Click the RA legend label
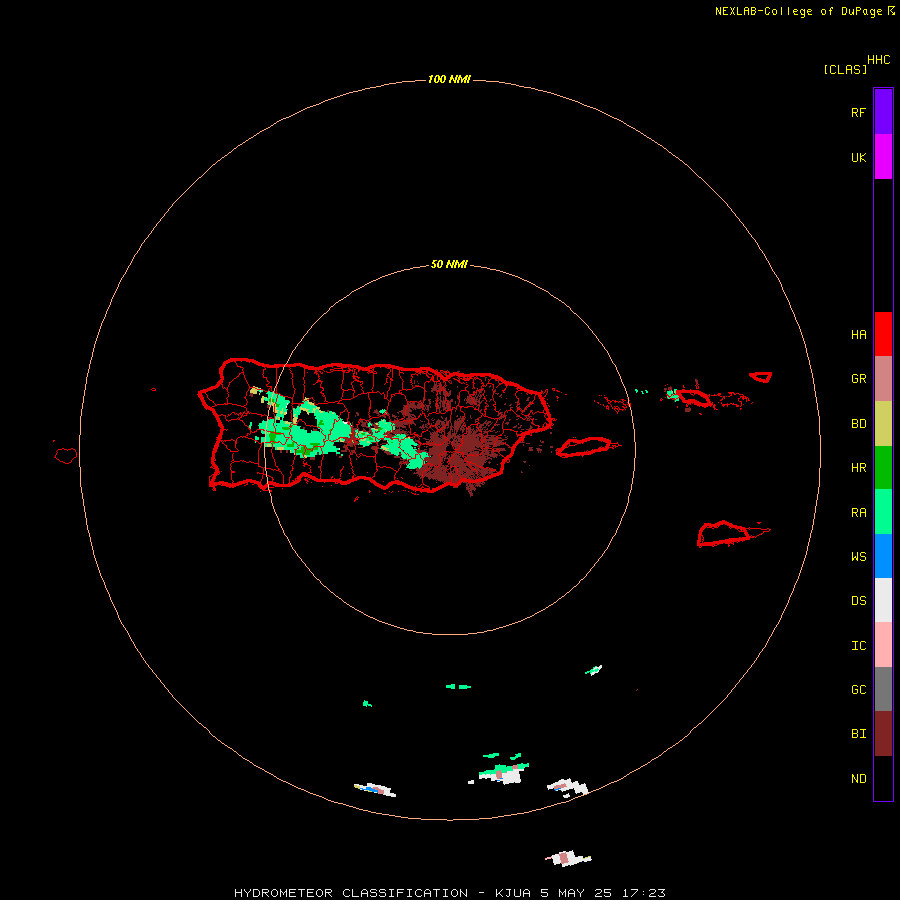This screenshot has width=900, height=900. [858, 513]
